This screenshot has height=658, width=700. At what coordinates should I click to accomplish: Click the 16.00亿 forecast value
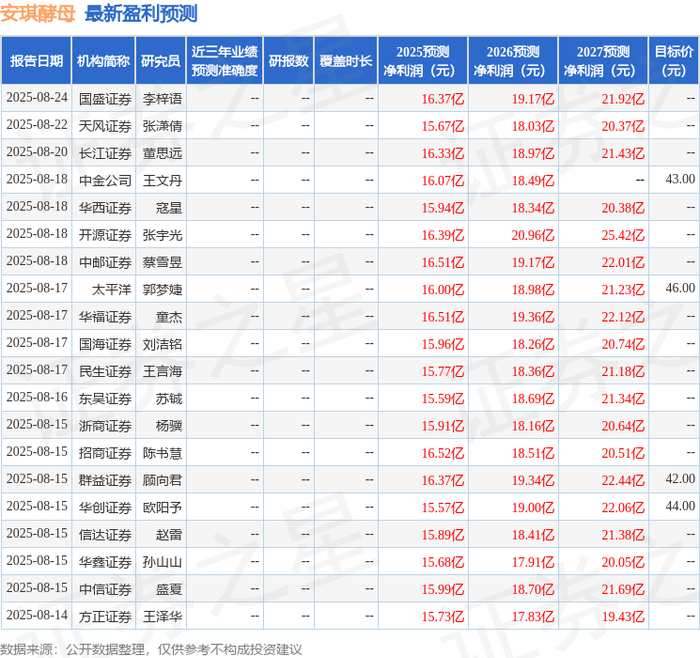click(443, 289)
